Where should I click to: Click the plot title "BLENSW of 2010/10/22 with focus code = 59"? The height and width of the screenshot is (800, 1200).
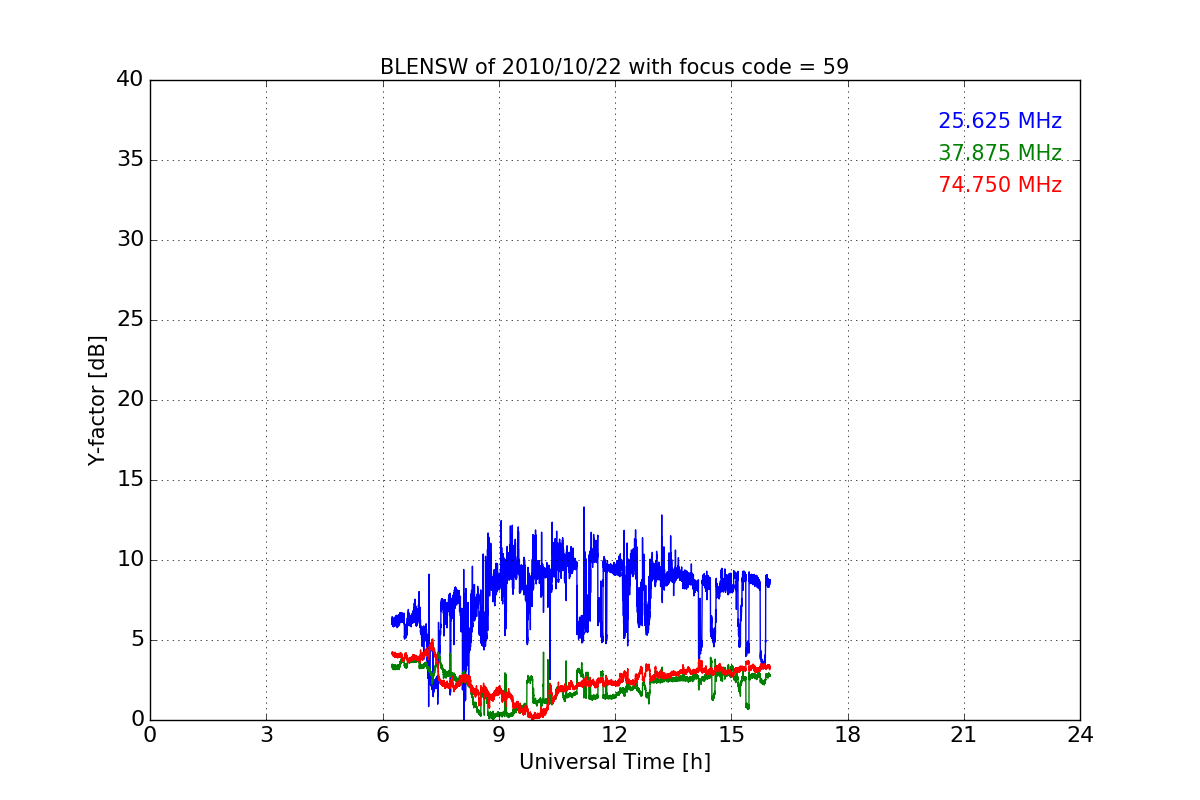tap(614, 67)
